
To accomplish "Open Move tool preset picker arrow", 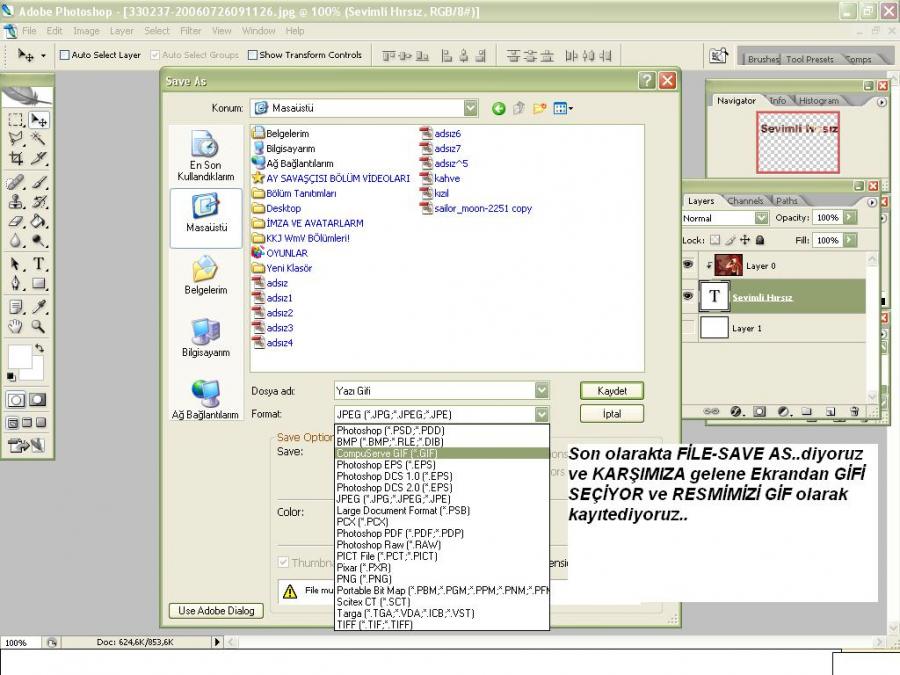I will tap(44, 56).
